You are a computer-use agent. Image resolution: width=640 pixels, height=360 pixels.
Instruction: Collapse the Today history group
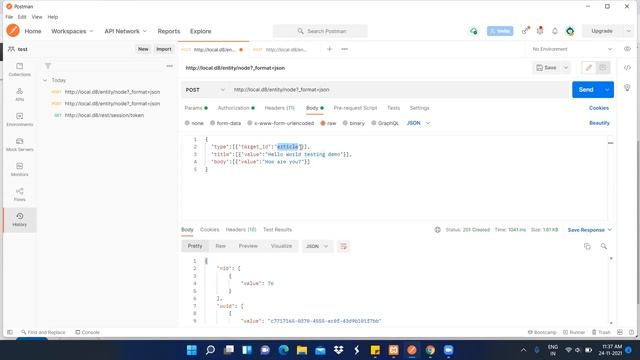(x=45, y=80)
